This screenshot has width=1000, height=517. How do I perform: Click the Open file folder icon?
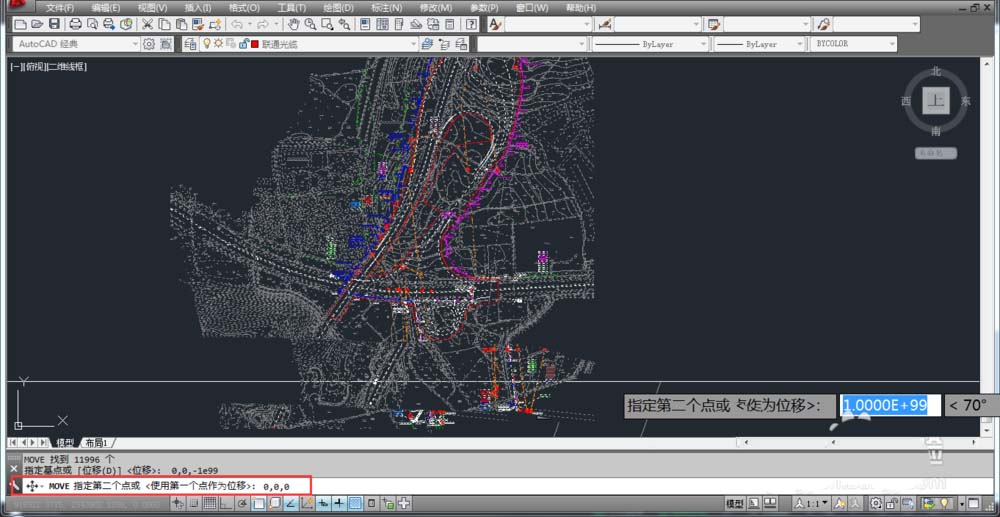37,24
